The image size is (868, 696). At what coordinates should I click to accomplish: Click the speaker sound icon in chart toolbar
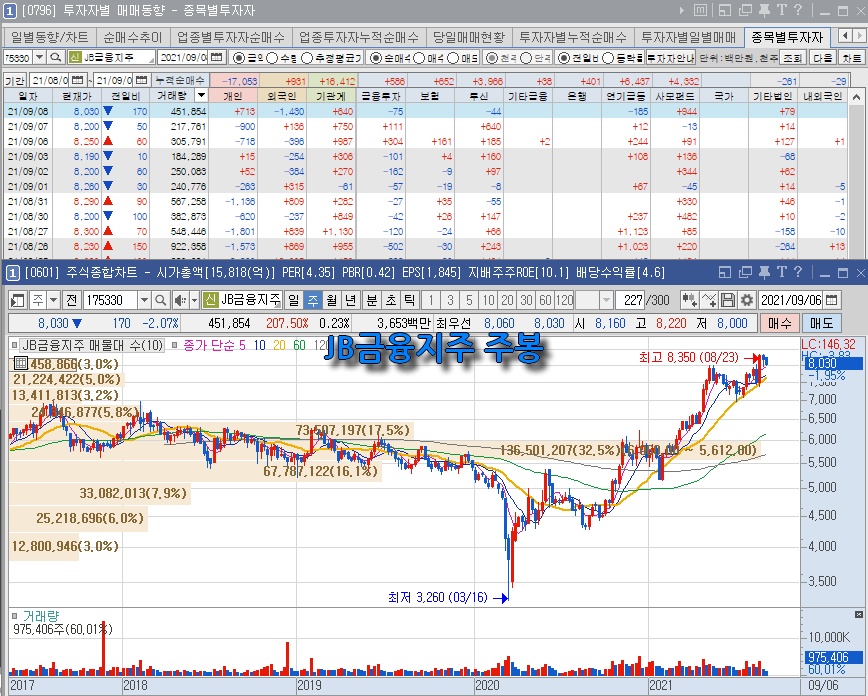179,301
